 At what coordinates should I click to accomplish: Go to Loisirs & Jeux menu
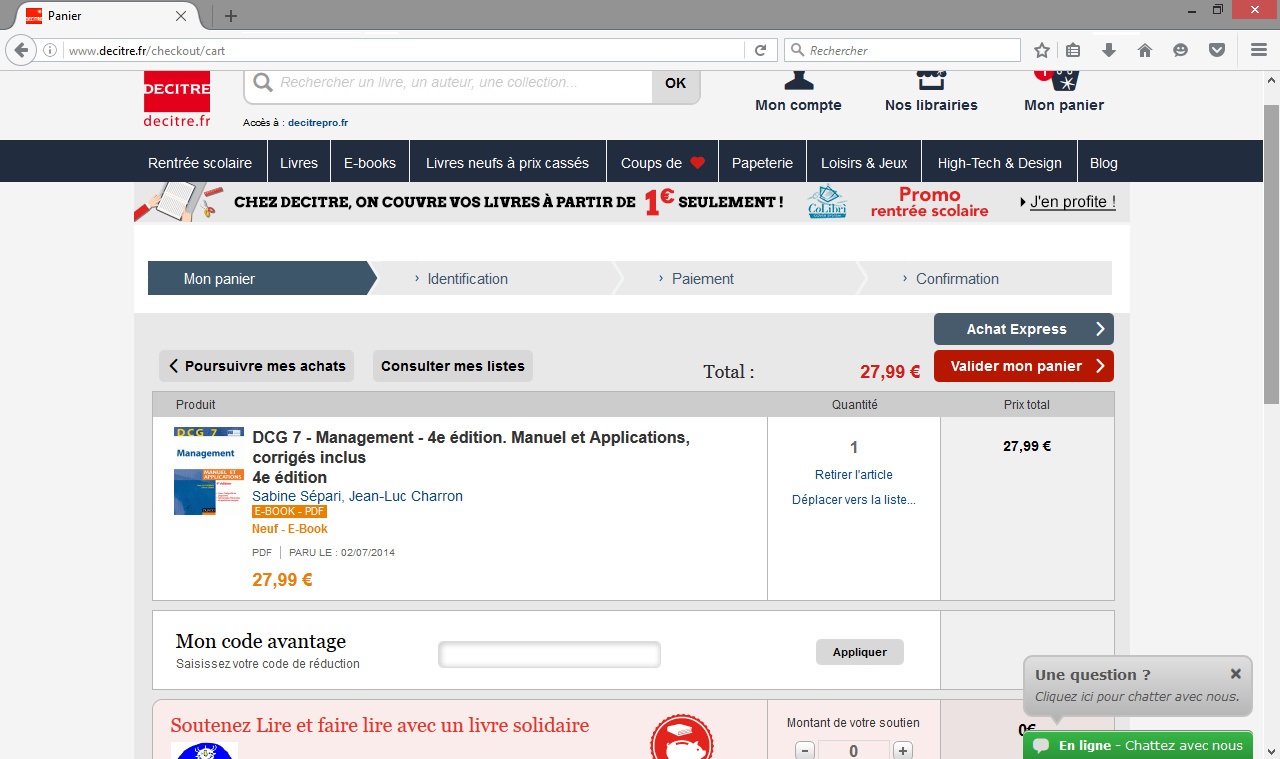pos(864,163)
